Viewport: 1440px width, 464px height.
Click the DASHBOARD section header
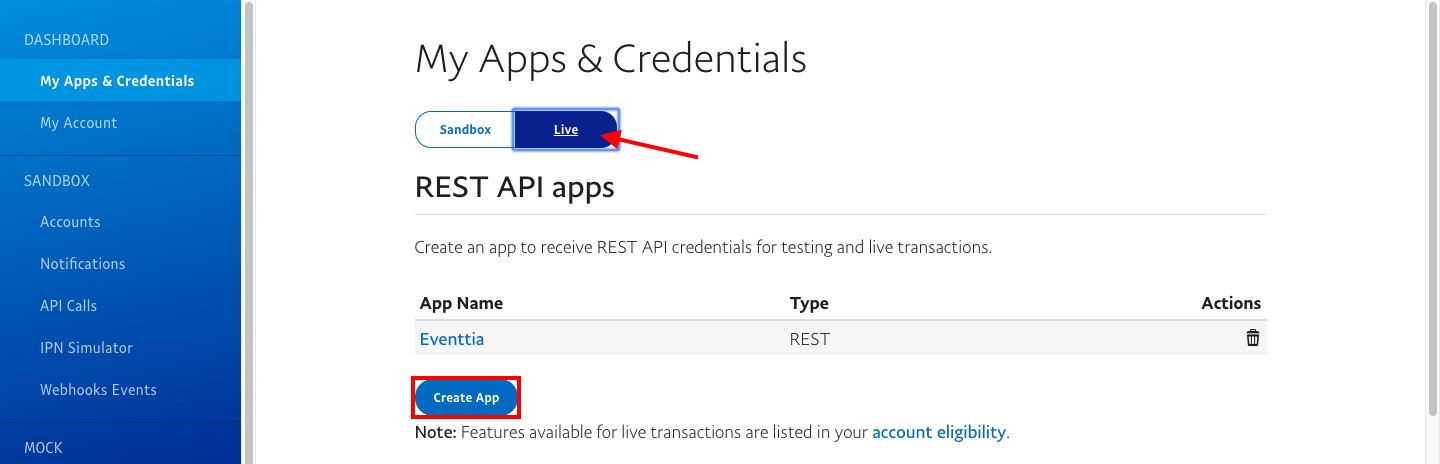[66, 40]
